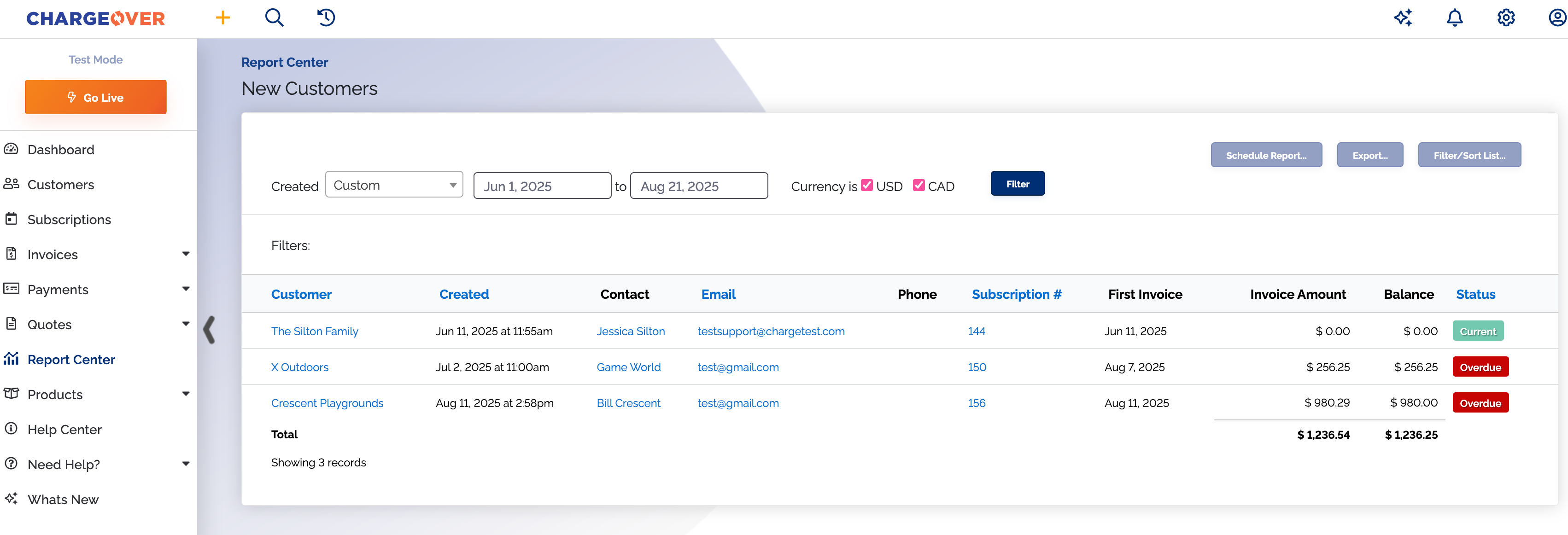Expand the Invoices submenu arrow
Screen dimensions: 1568x535
pyautogui.click(x=186, y=254)
